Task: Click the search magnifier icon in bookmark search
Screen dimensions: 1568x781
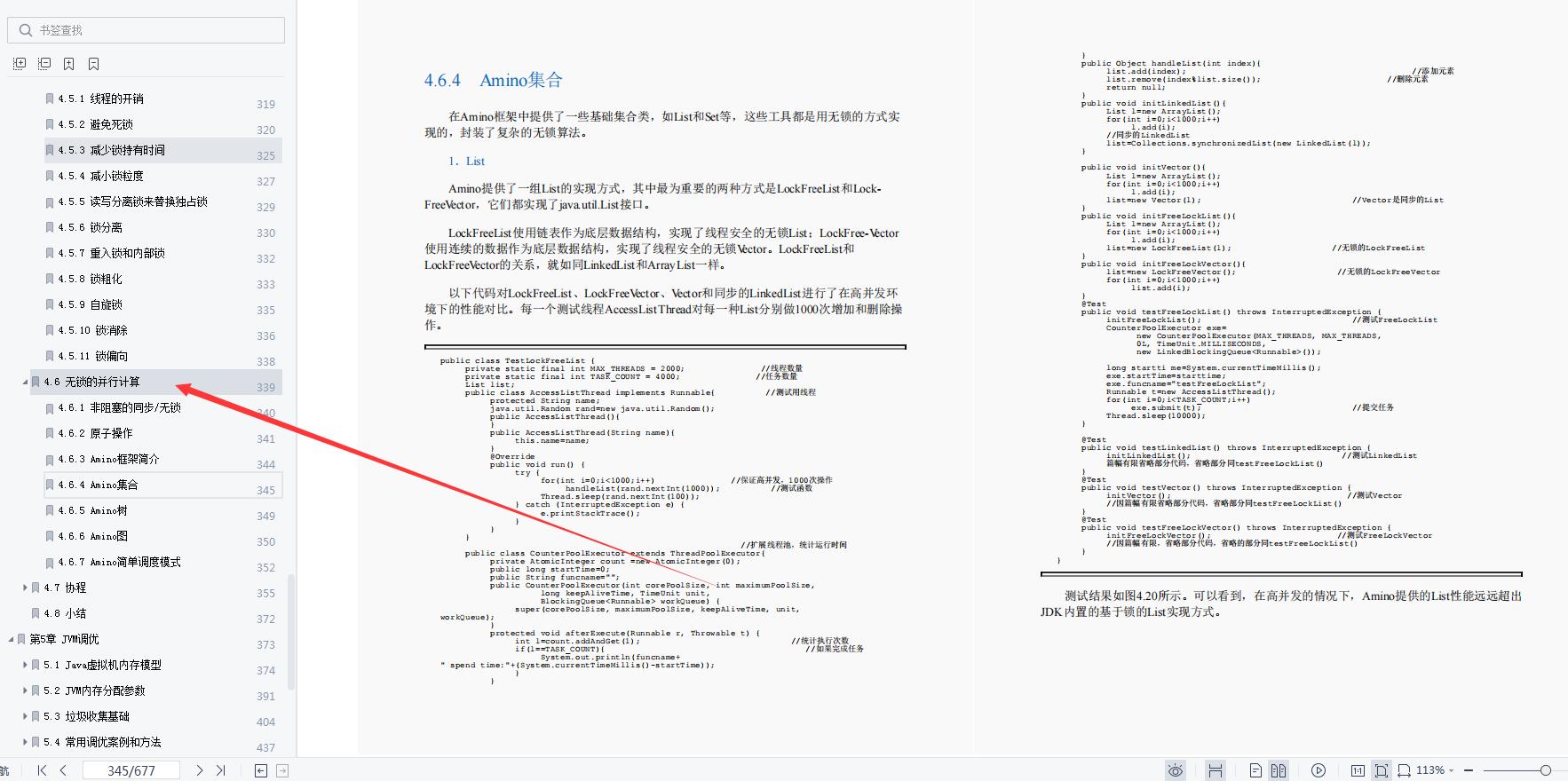Action: point(25,30)
